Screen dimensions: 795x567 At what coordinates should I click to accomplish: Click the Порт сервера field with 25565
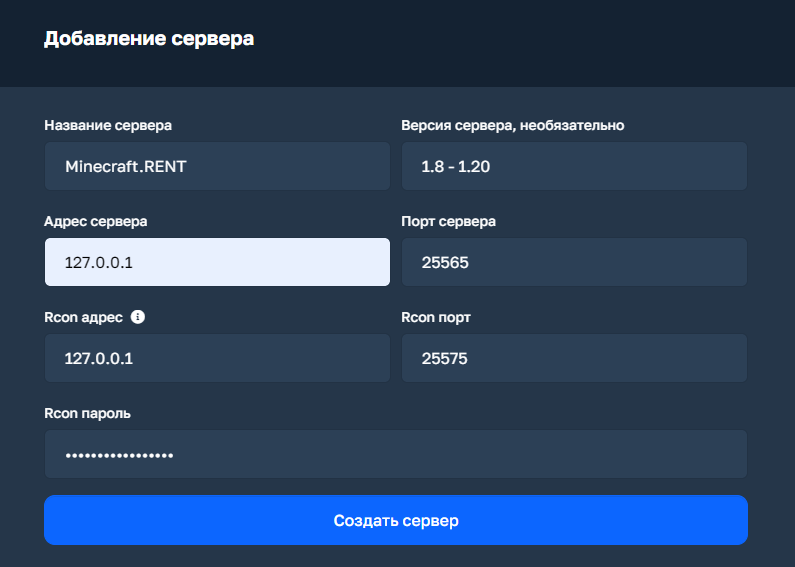coord(574,262)
